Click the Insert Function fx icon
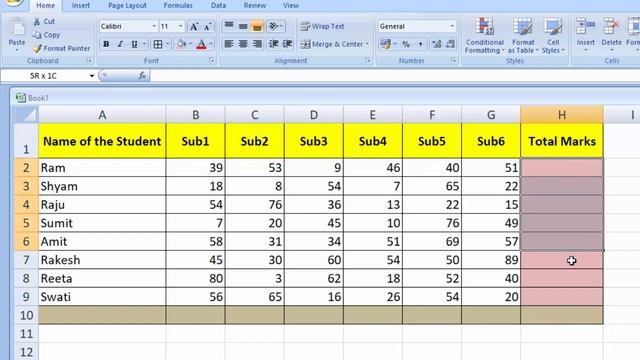 coord(142,76)
